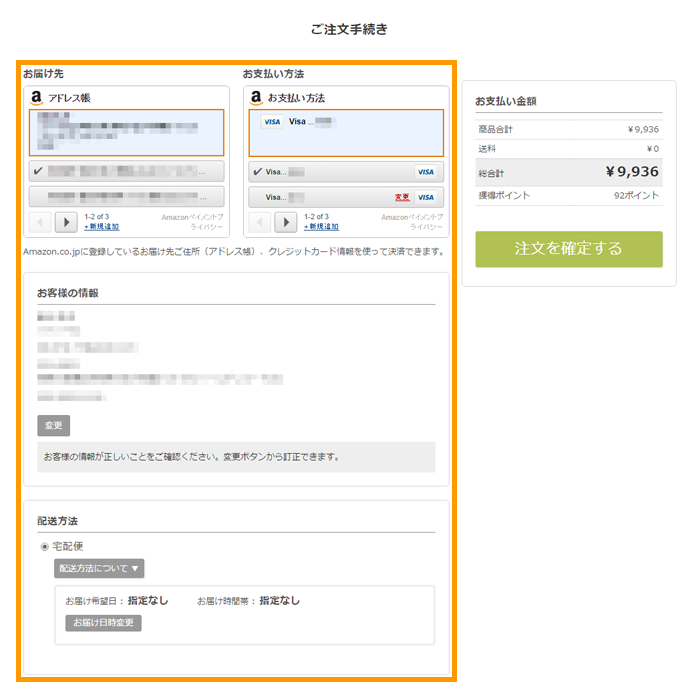Choose the third address entry in list
This screenshot has height=687, width=700.
click(x=125, y=197)
